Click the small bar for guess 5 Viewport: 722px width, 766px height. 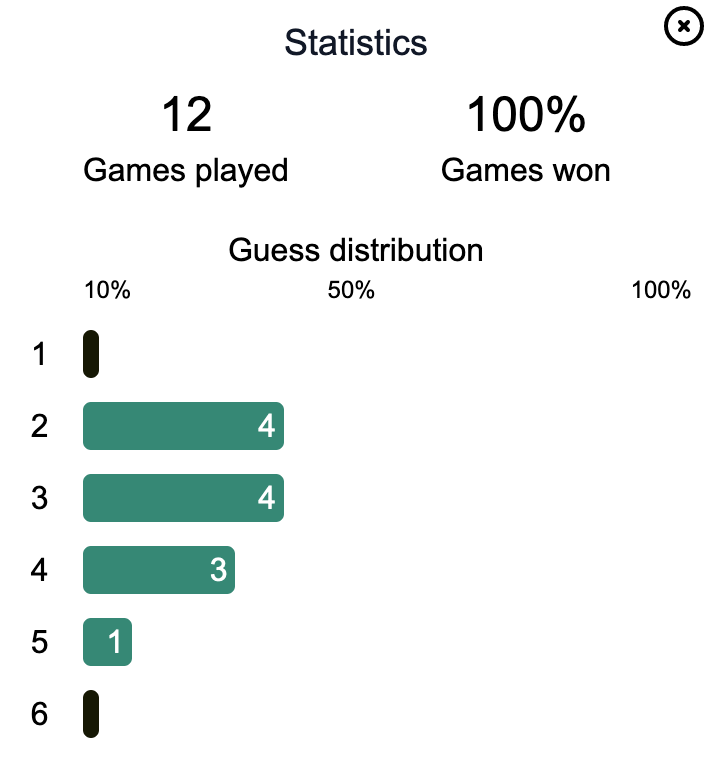[107, 641]
